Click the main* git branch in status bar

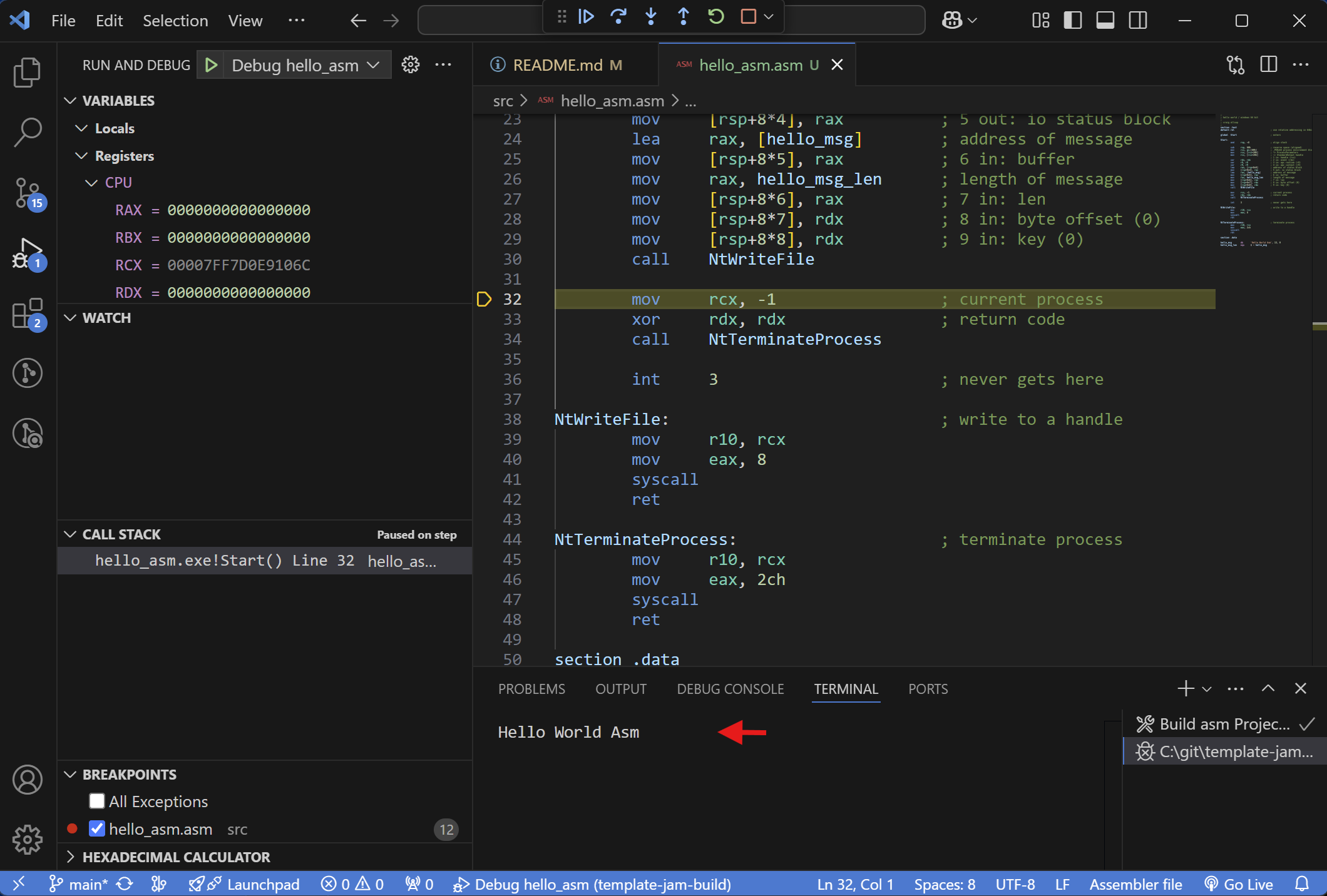pos(78,884)
